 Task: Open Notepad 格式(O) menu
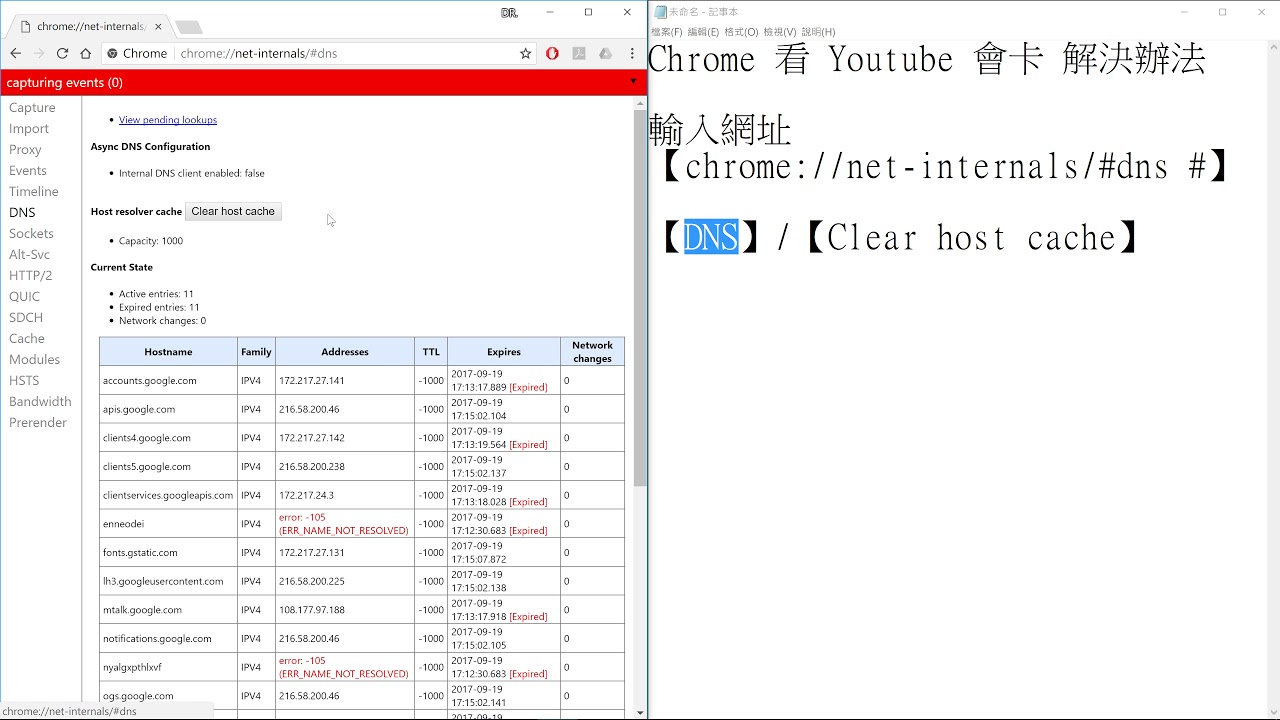pos(741,32)
